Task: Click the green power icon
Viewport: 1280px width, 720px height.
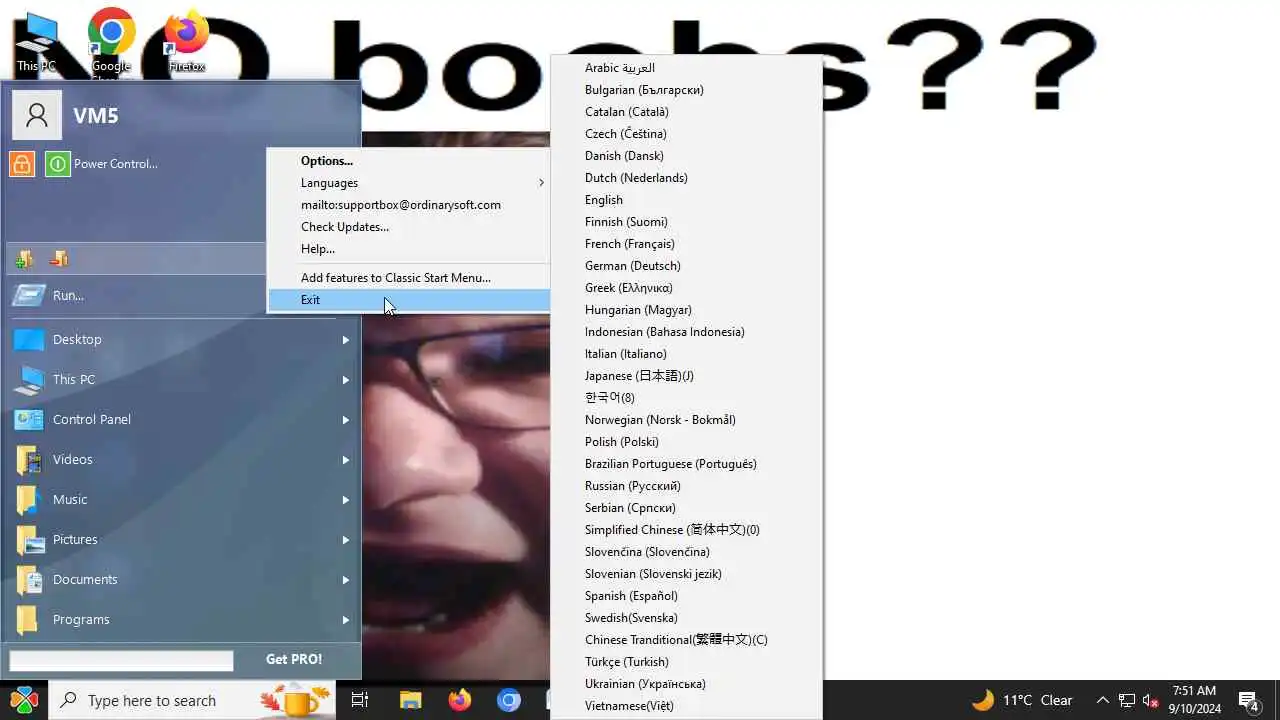Action: (x=58, y=164)
